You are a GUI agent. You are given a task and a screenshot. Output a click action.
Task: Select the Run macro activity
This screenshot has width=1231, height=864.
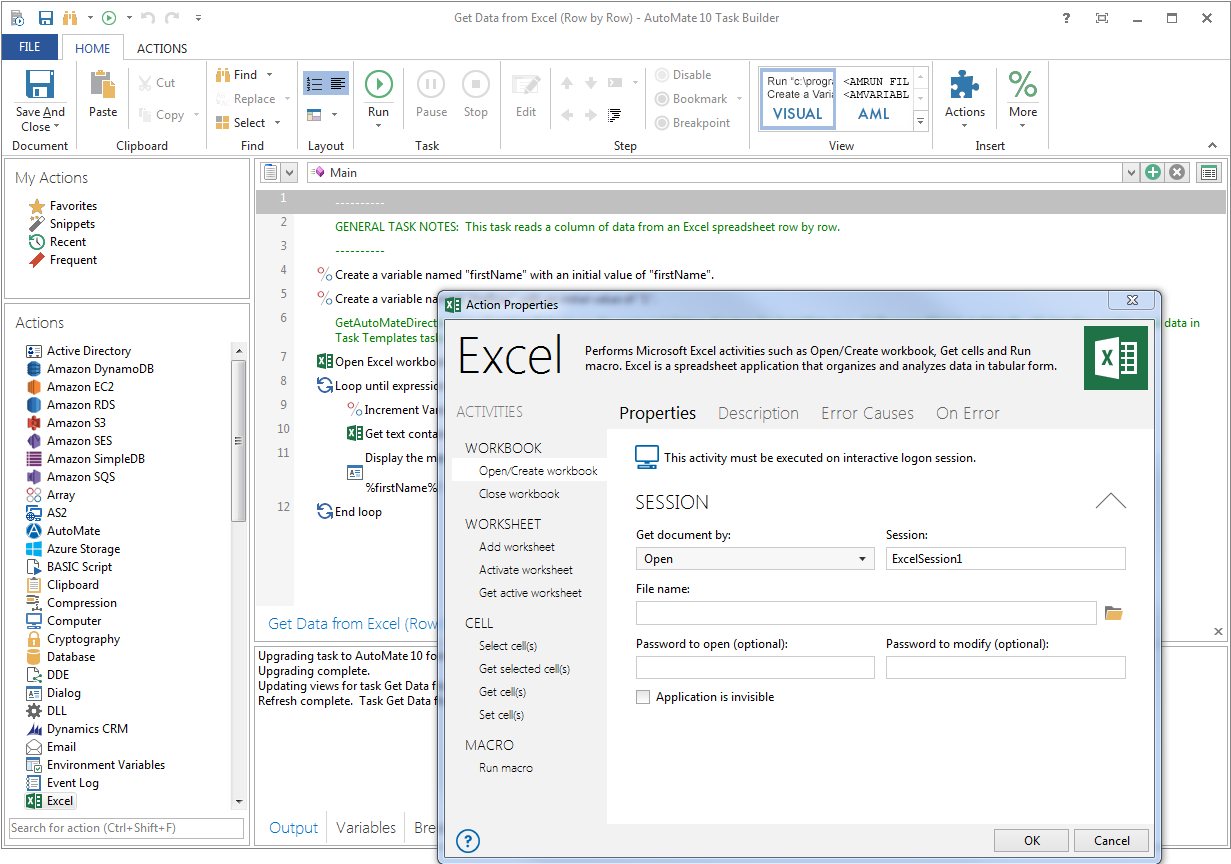click(506, 768)
